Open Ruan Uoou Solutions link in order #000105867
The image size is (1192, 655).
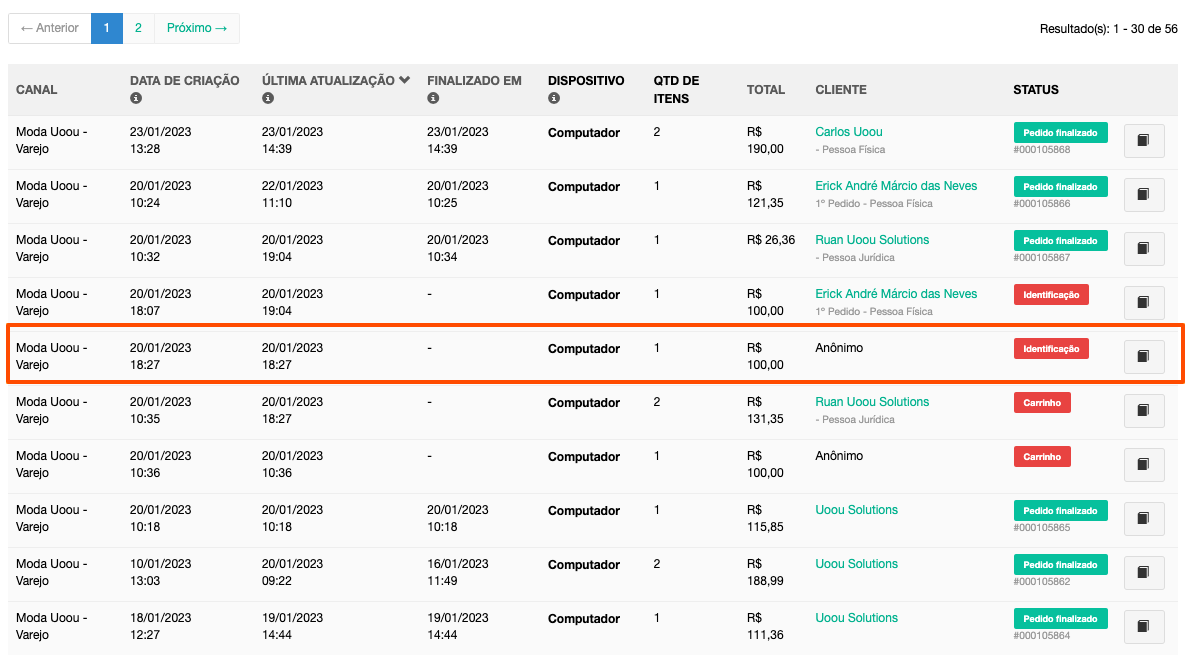(872, 239)
